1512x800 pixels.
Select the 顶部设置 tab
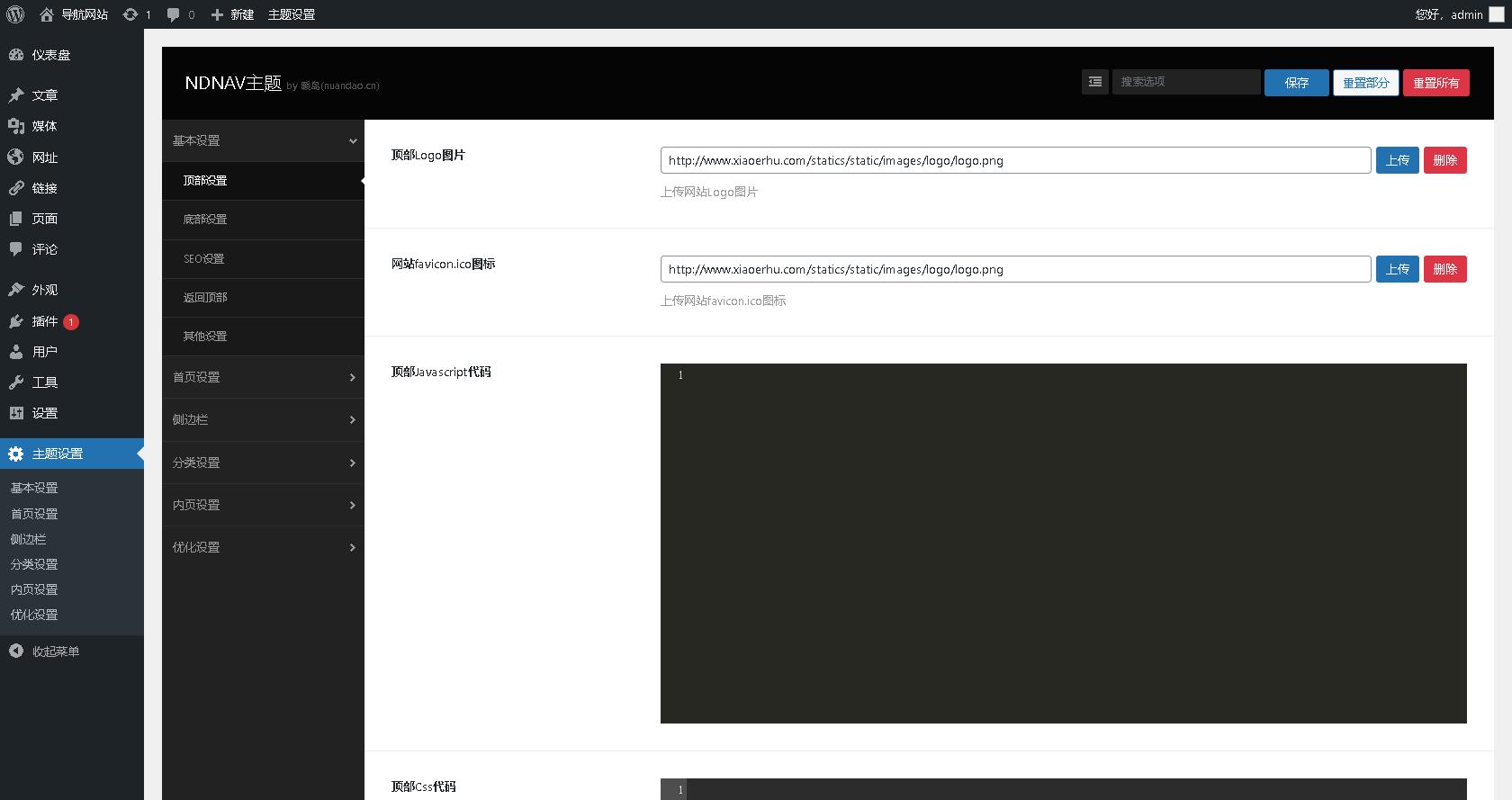pos(263,181)
